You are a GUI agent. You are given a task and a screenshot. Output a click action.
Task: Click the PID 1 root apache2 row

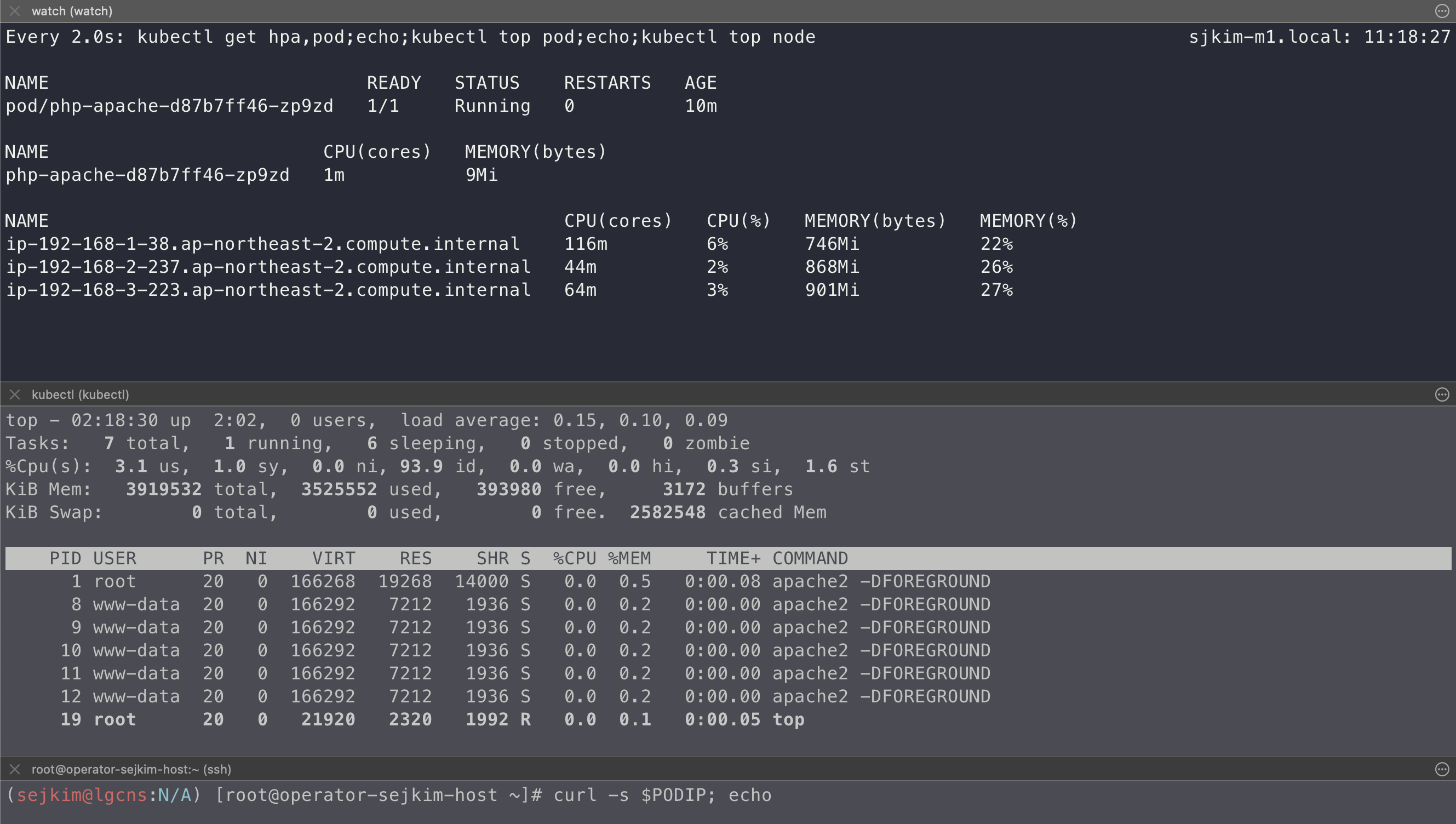498,581
